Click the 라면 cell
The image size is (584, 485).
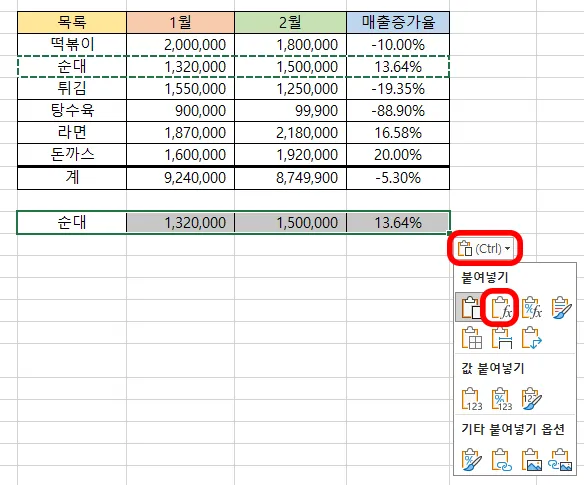[x=72, y=133]
